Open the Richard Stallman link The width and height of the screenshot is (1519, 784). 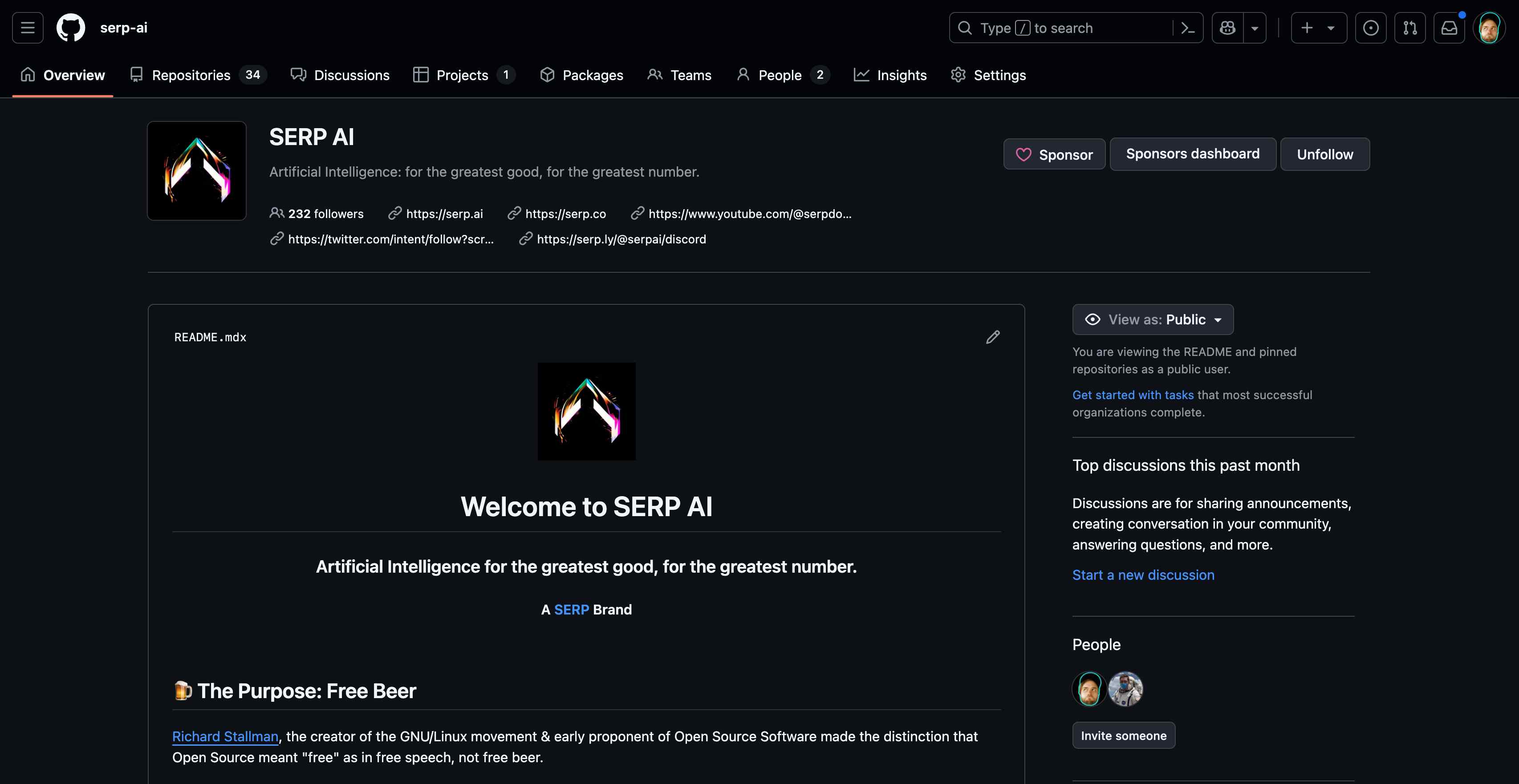point(225,736)
